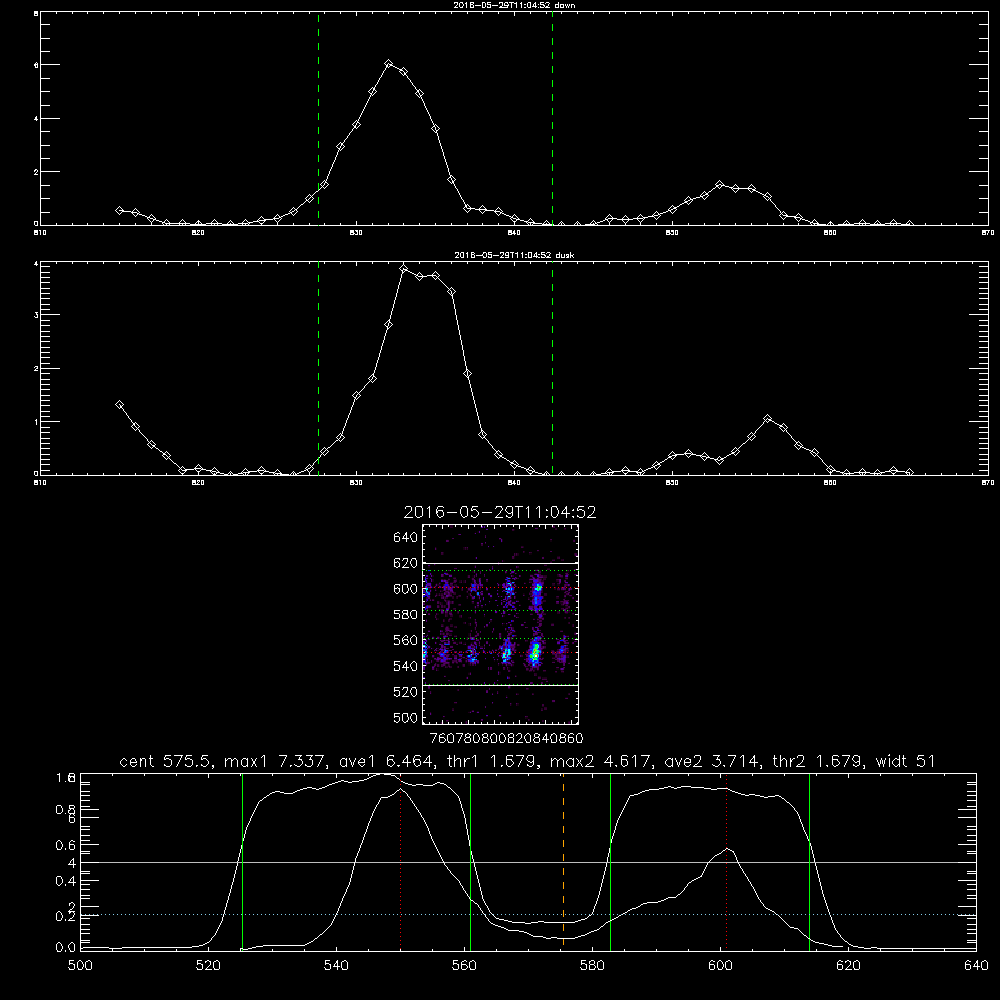Click y-axis label '500' beside spectral image

coord(405,718)
